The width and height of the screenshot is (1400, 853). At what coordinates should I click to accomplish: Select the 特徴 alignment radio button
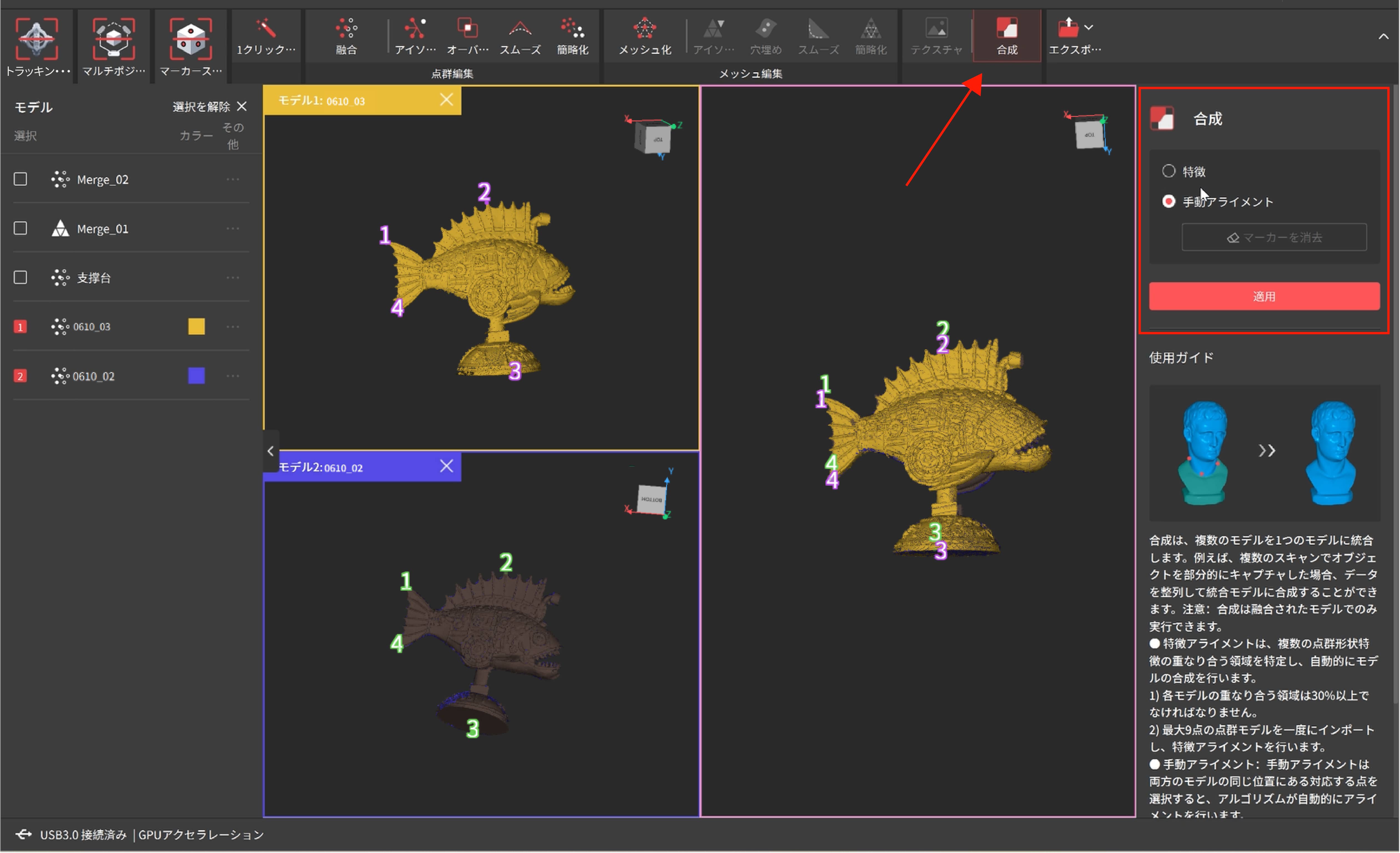click(x=1169, y=171)
